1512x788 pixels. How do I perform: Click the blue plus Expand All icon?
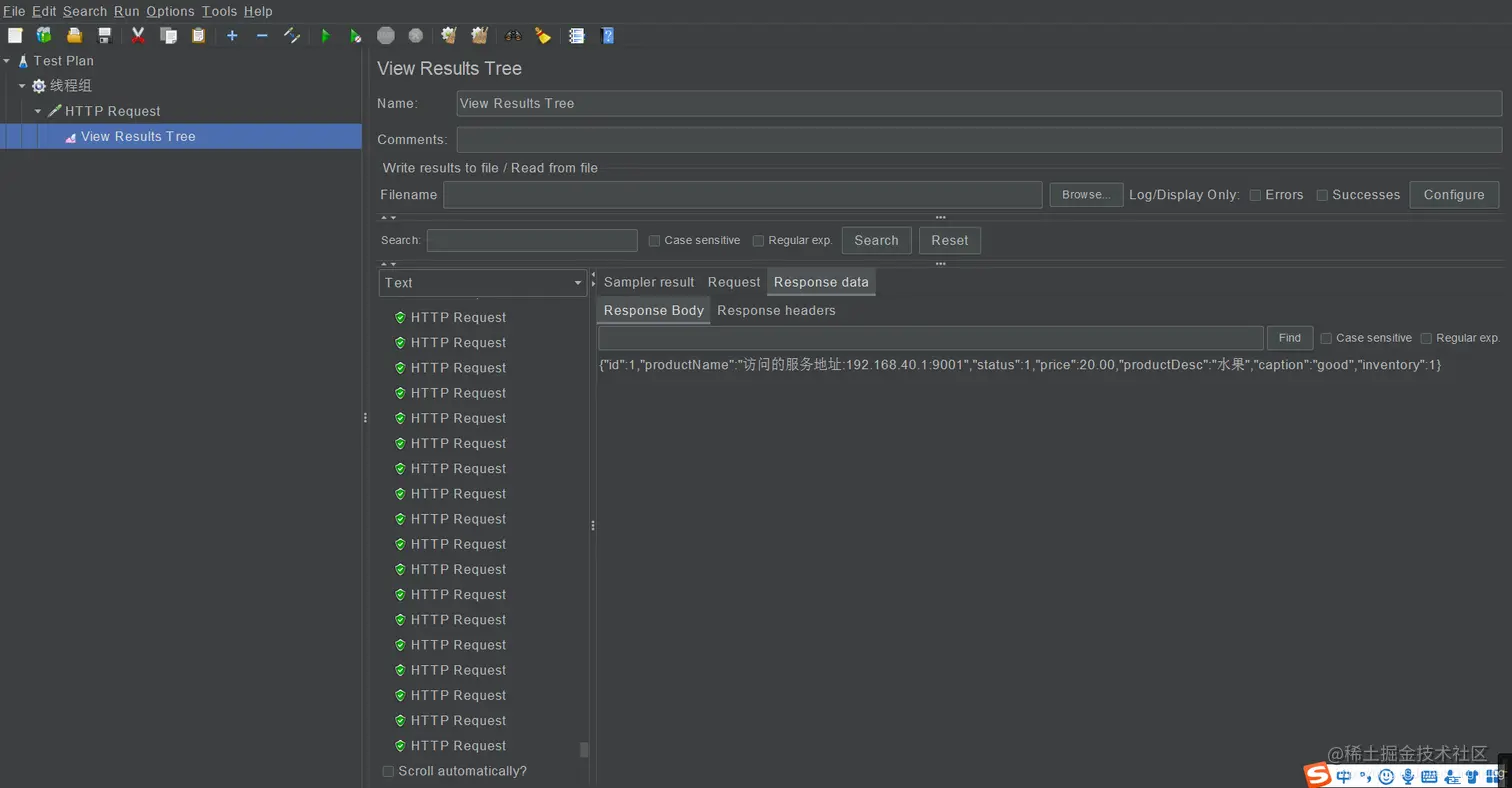tap(232, 36)
